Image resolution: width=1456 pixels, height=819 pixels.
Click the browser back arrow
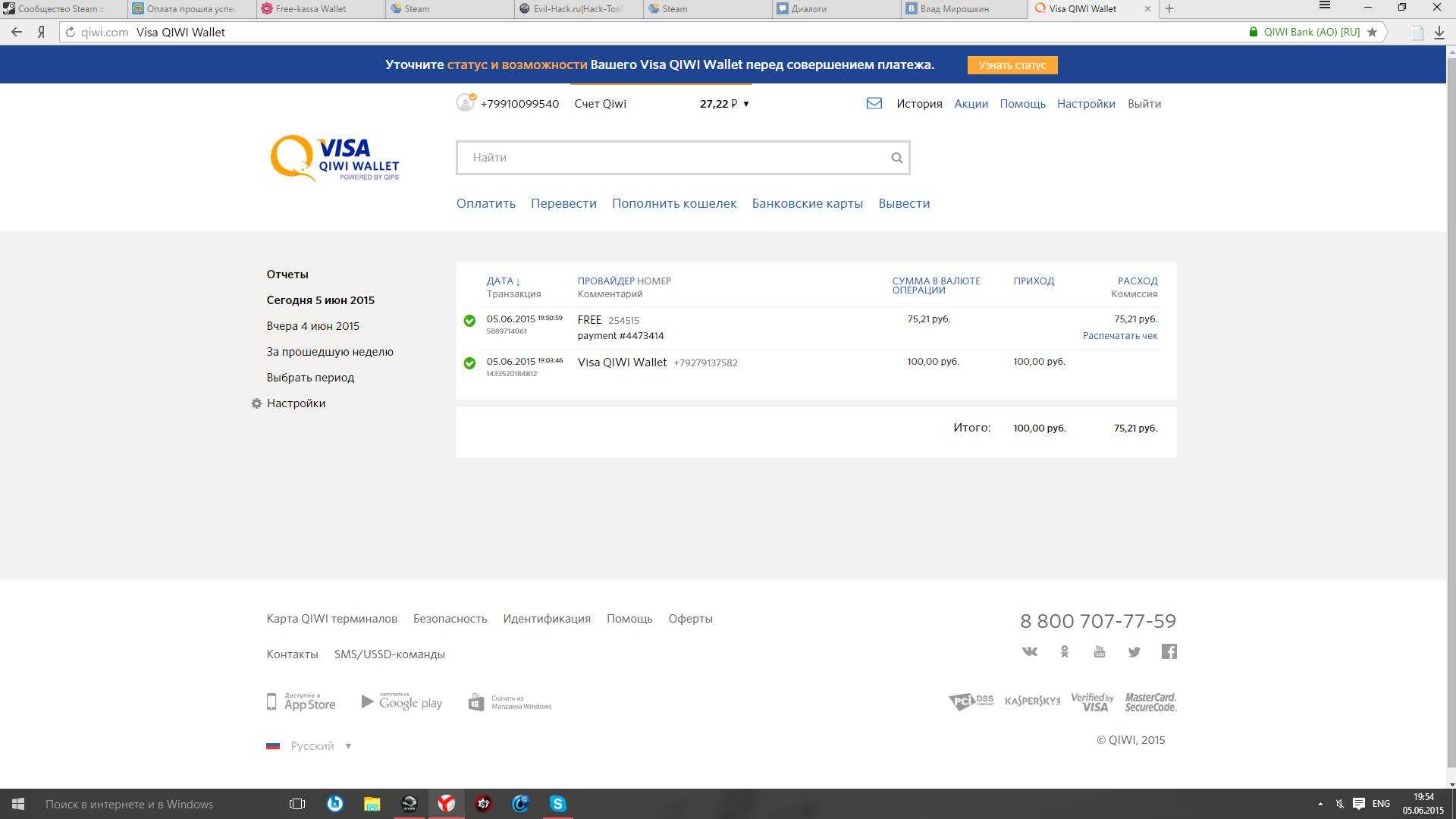tap(17, 32)
